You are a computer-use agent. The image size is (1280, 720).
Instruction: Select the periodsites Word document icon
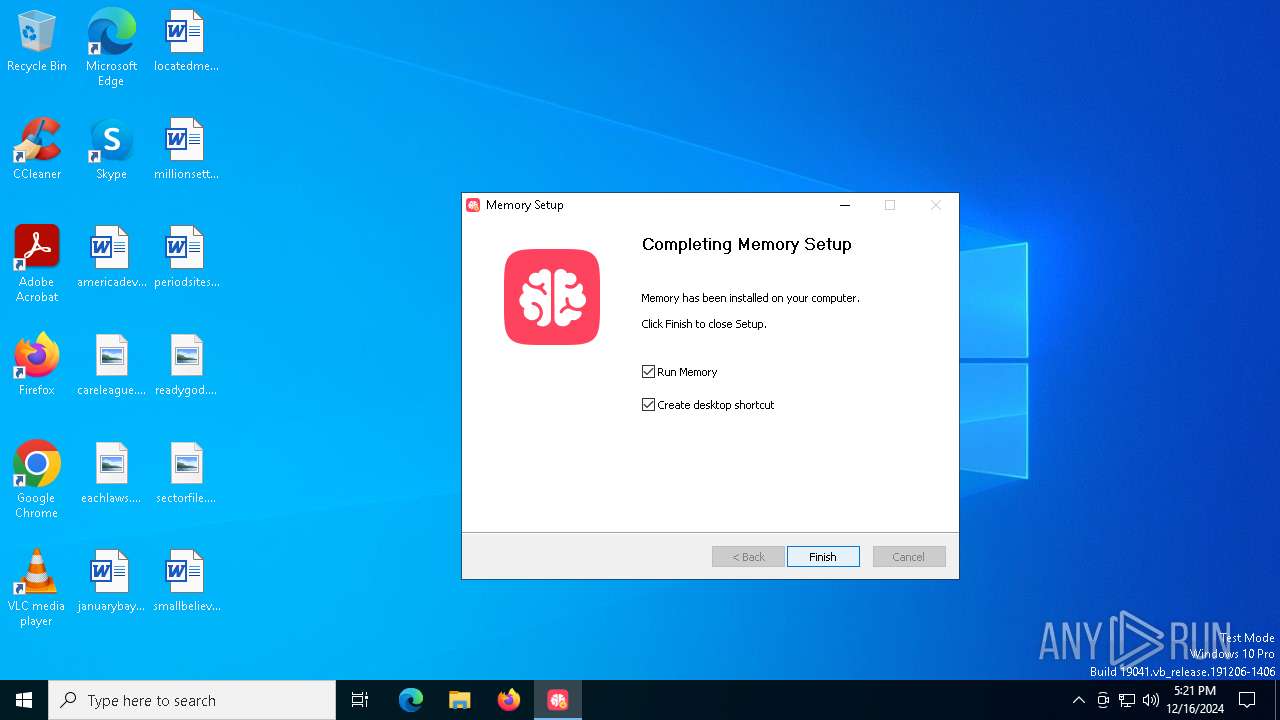point(185,257)
